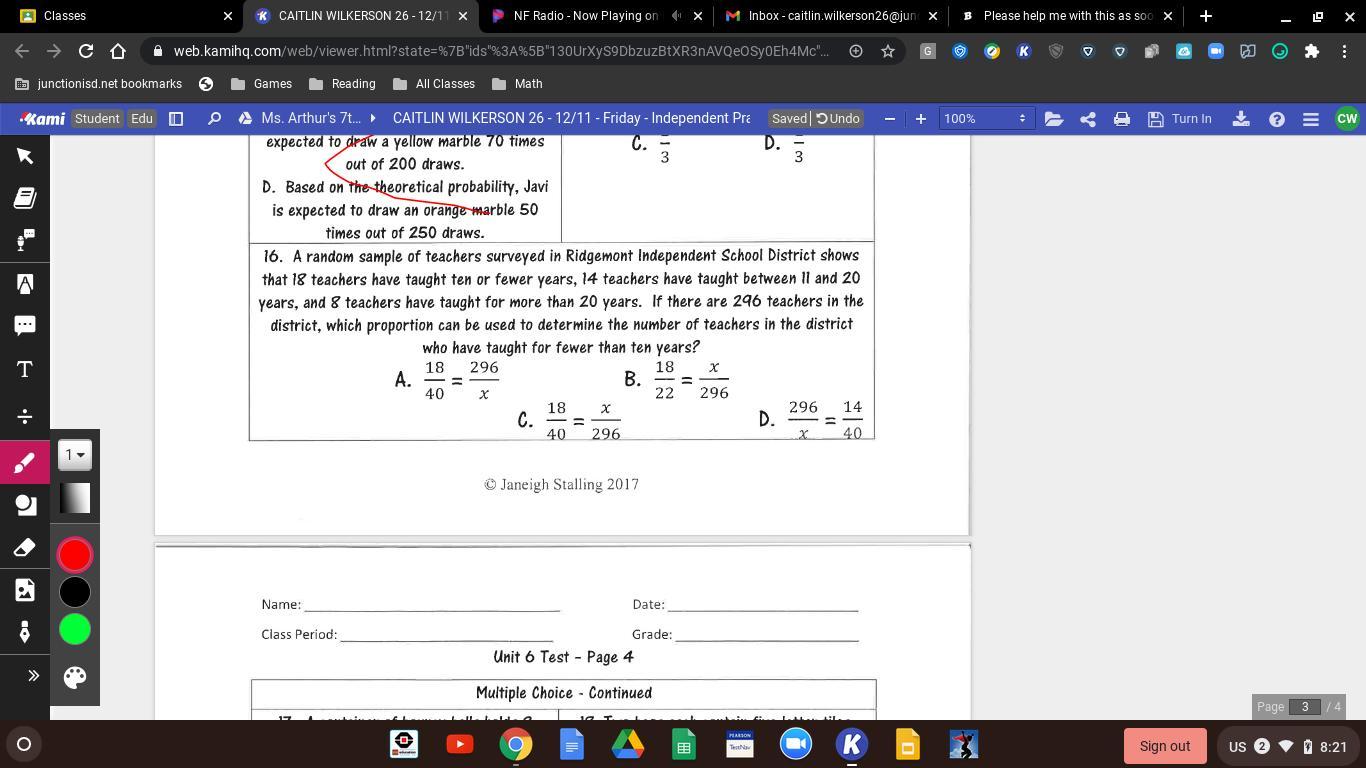Click the page number input field

point(1304,707)
